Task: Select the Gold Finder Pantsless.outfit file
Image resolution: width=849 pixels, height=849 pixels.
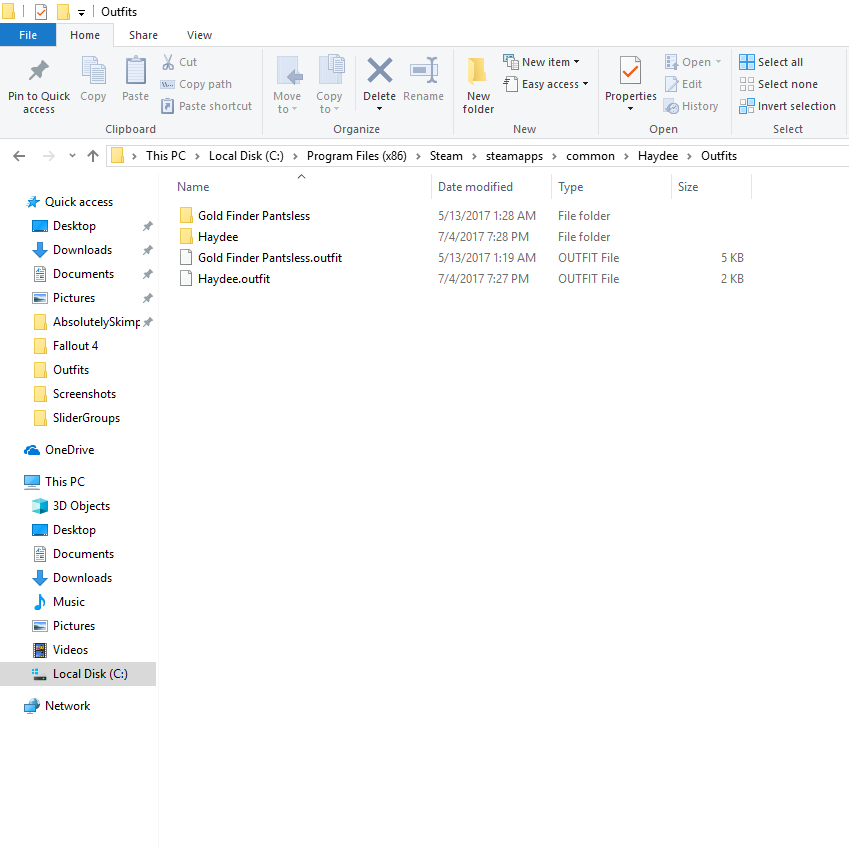Action: point(269,258)
